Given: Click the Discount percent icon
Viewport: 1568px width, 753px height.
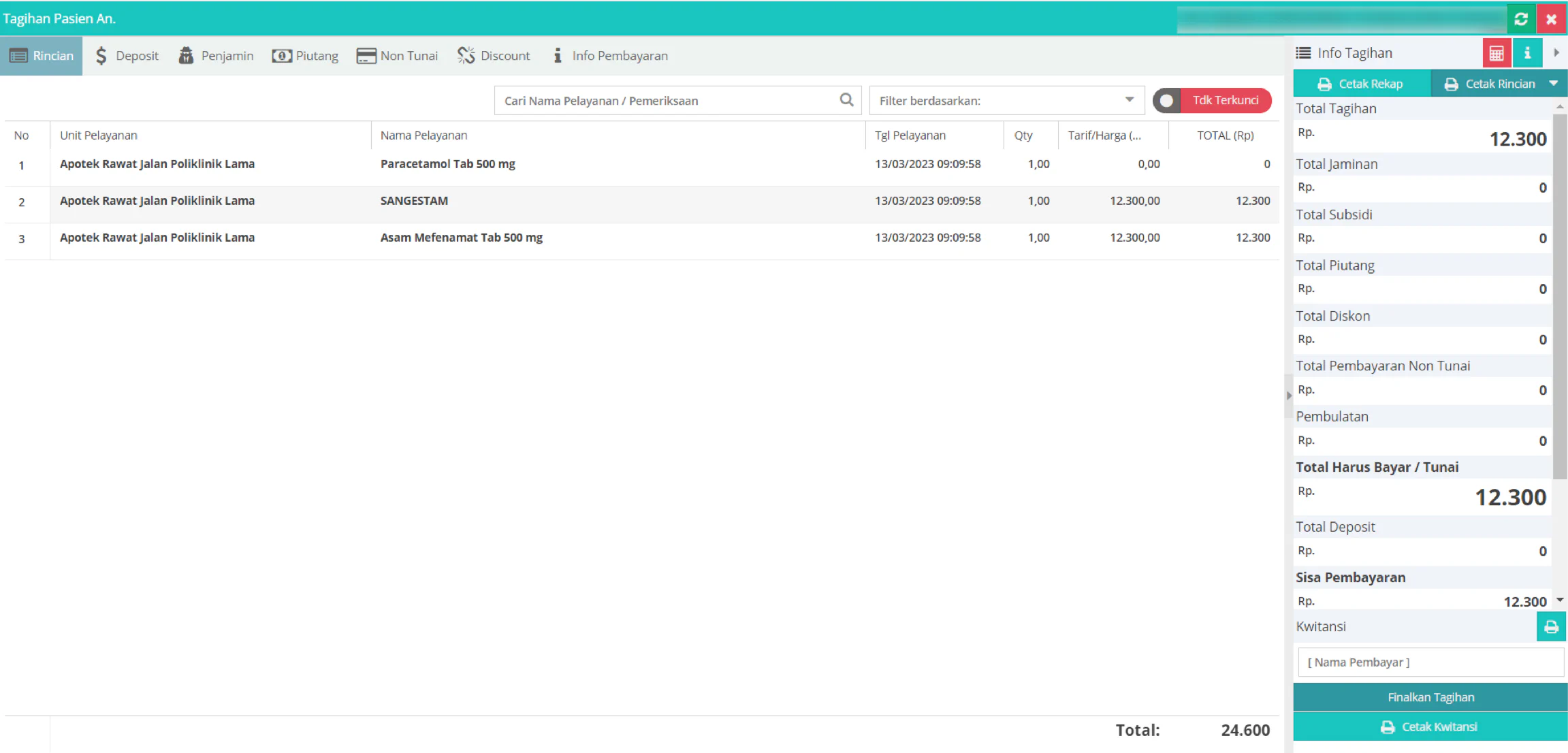Looking at the screenshot, I should [466, 56].
